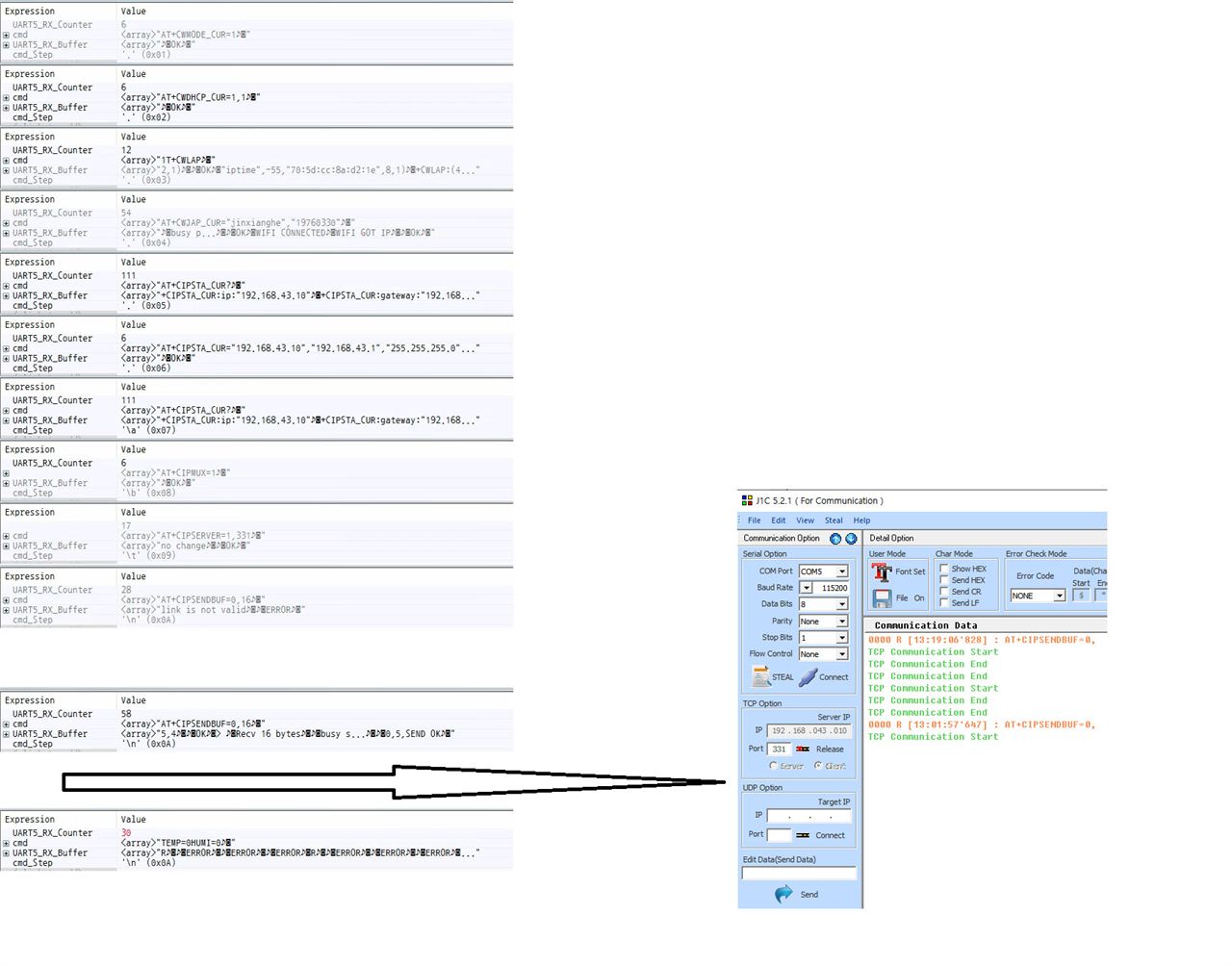This screenshot has width=1232, height=965.
Task: Open the COM Port dropdown
Action: [842, 571]
